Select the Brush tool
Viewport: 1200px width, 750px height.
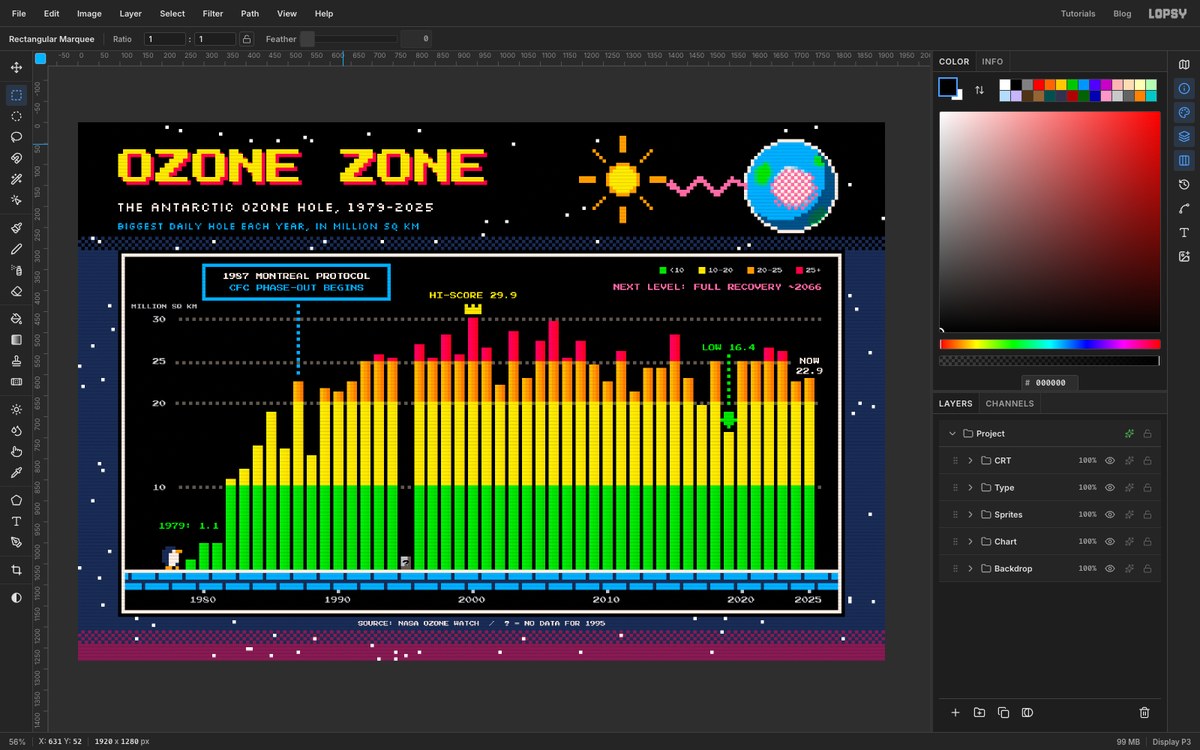tap(16, 229)
